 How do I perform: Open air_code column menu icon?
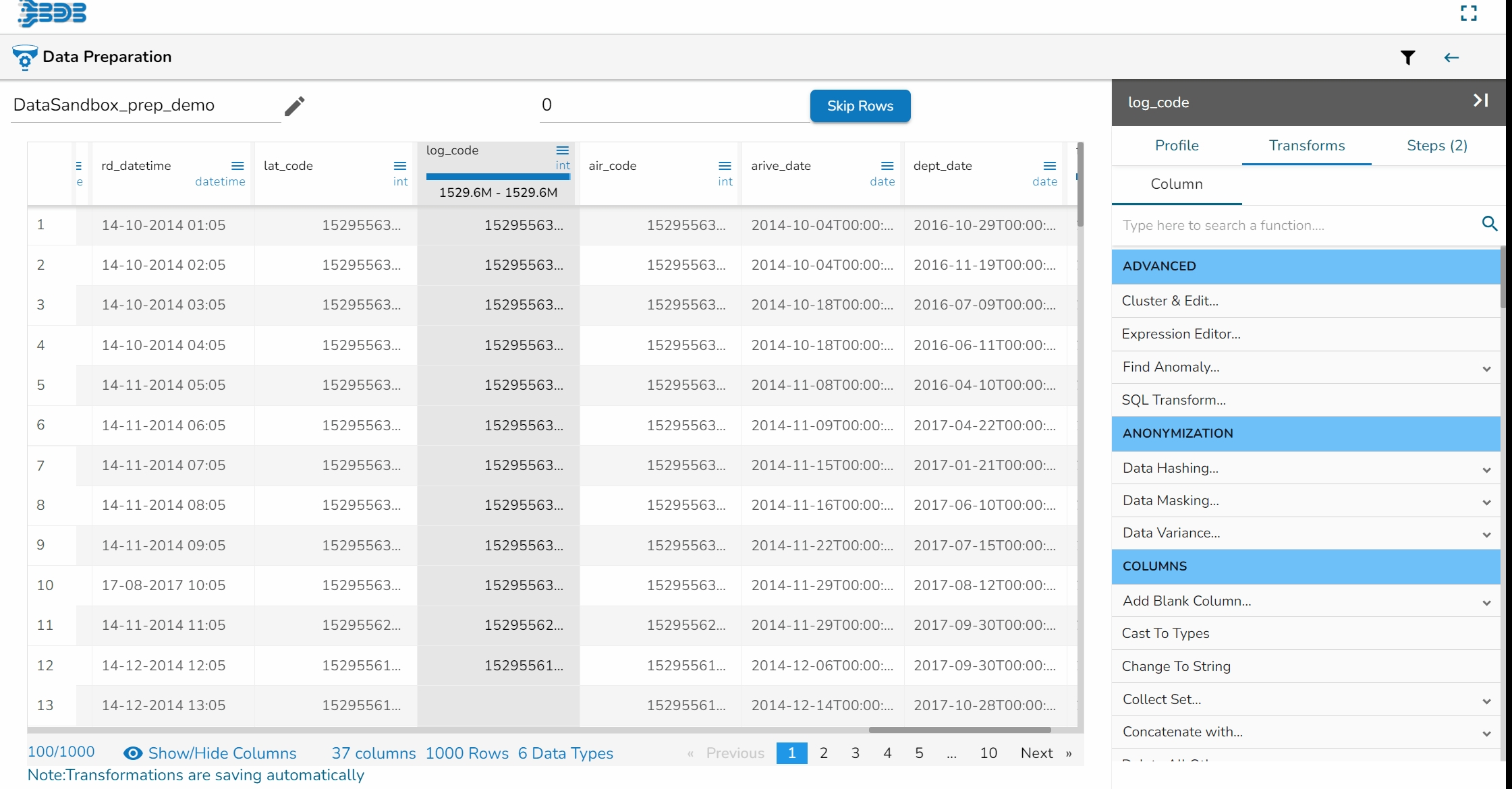[x=725, y=166]
